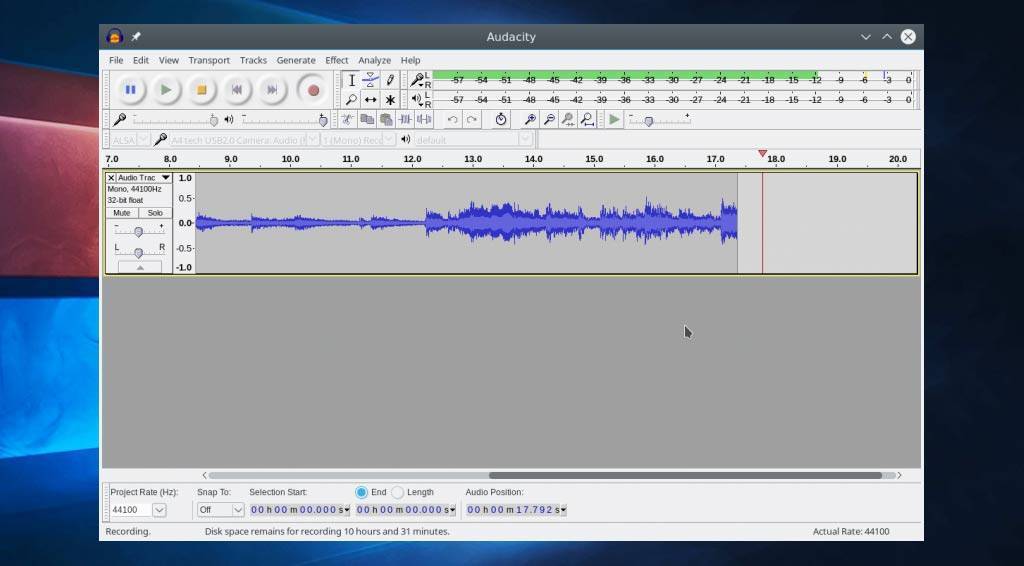
Task: Open the Effect menu
Action: point(337,60)
